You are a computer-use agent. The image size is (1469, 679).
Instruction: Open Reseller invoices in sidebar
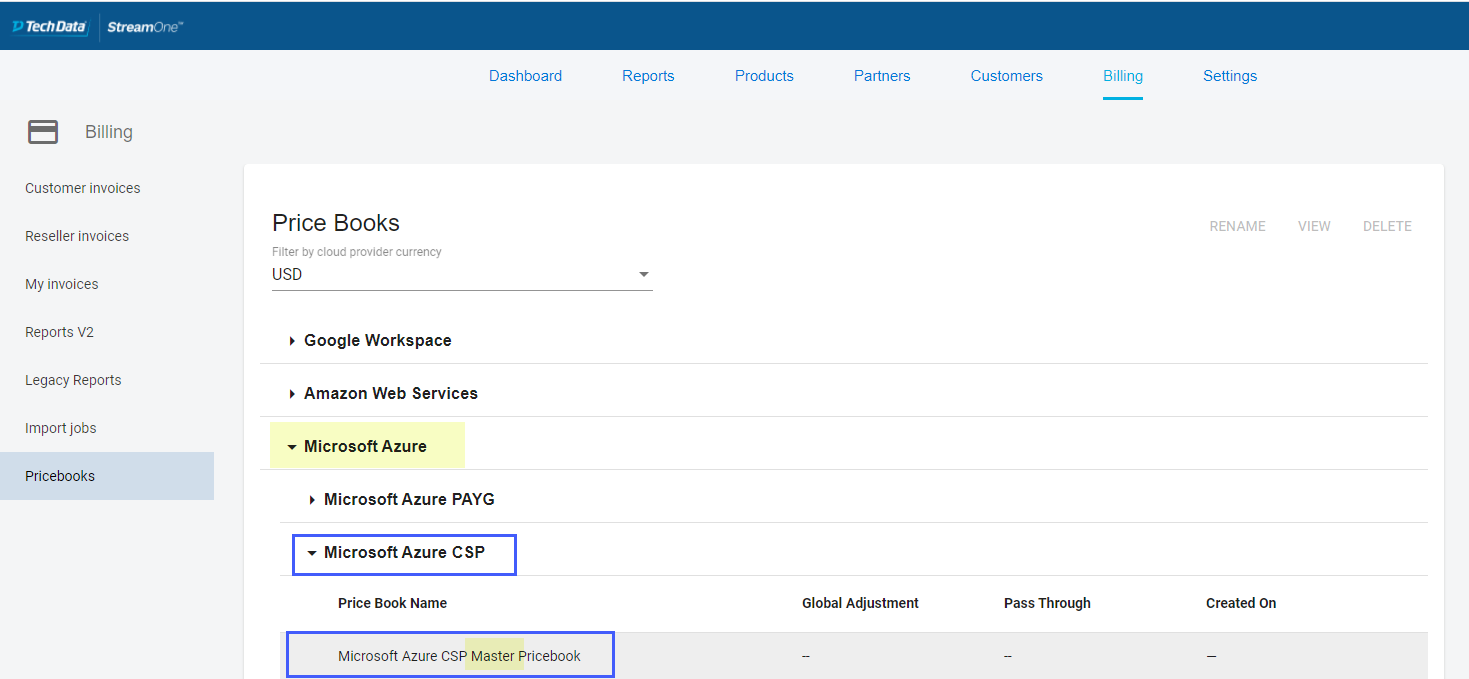[x=77, y=236]
